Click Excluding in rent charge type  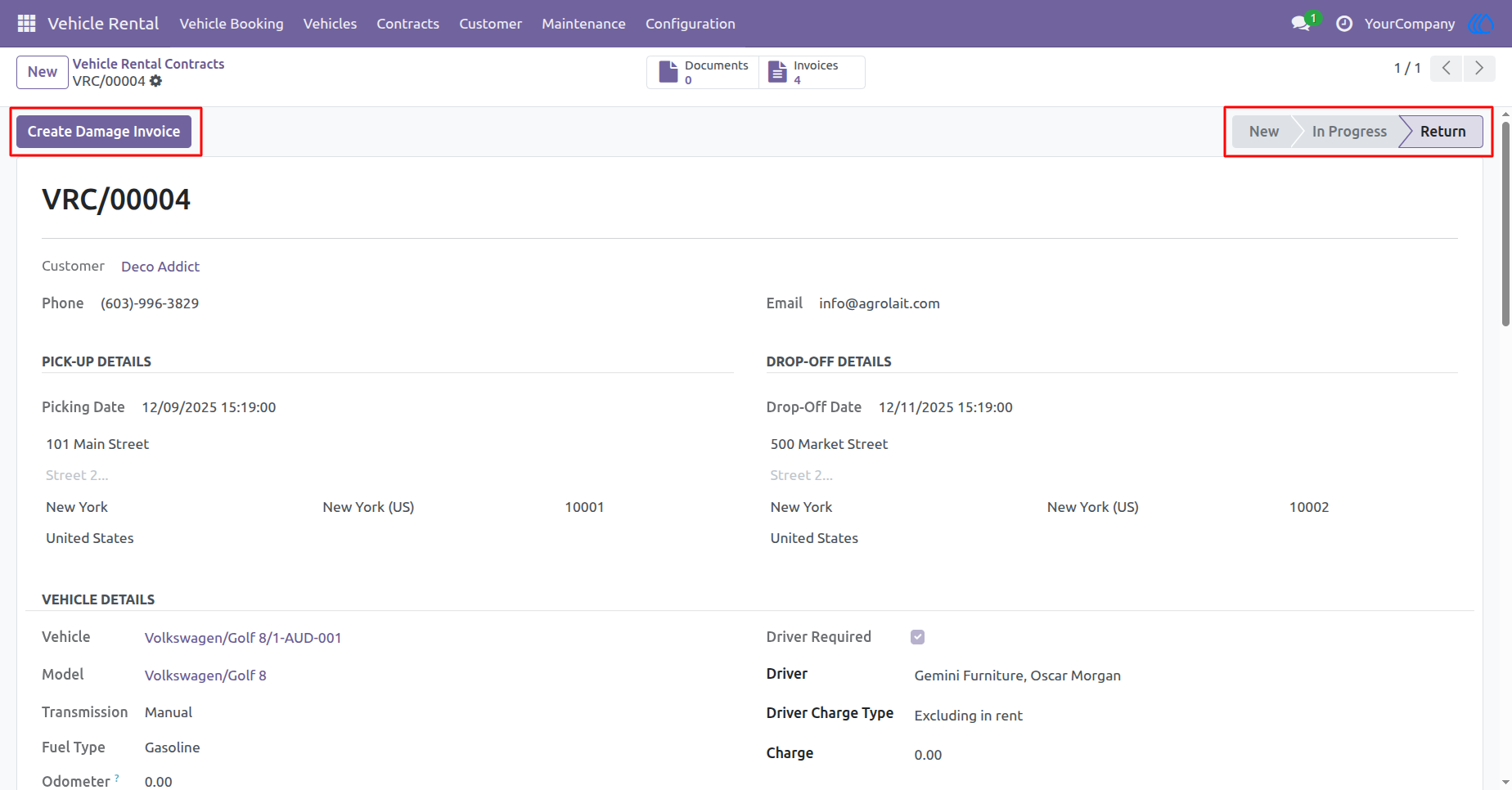(969, 716)
